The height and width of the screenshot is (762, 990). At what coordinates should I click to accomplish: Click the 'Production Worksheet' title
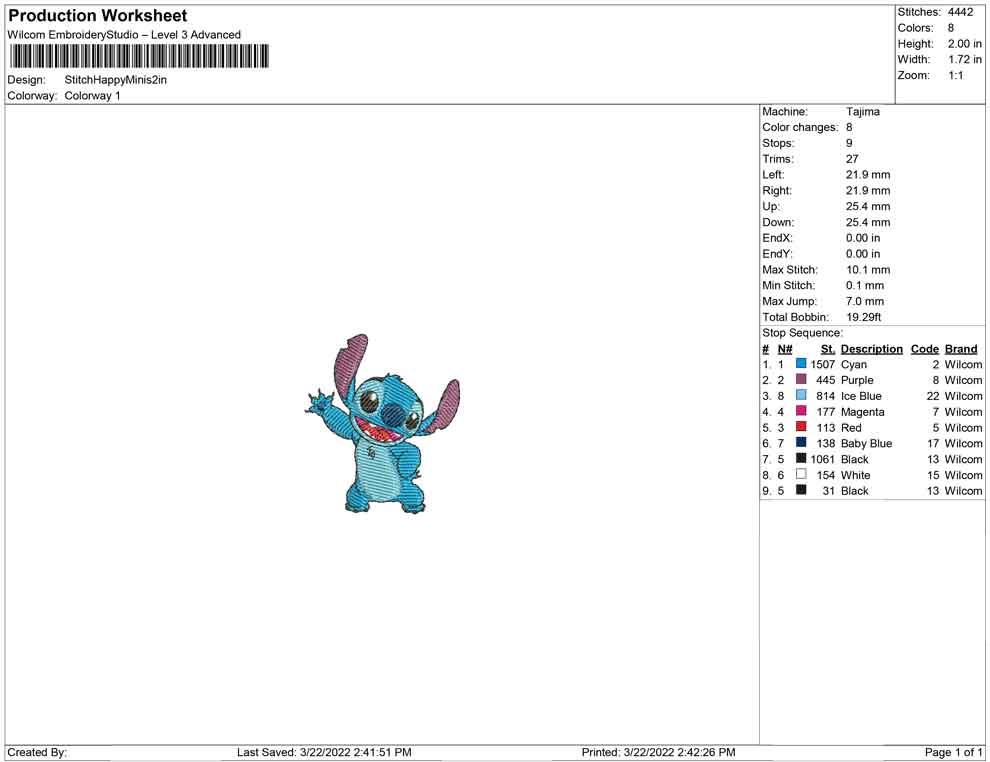coord(97,16)
